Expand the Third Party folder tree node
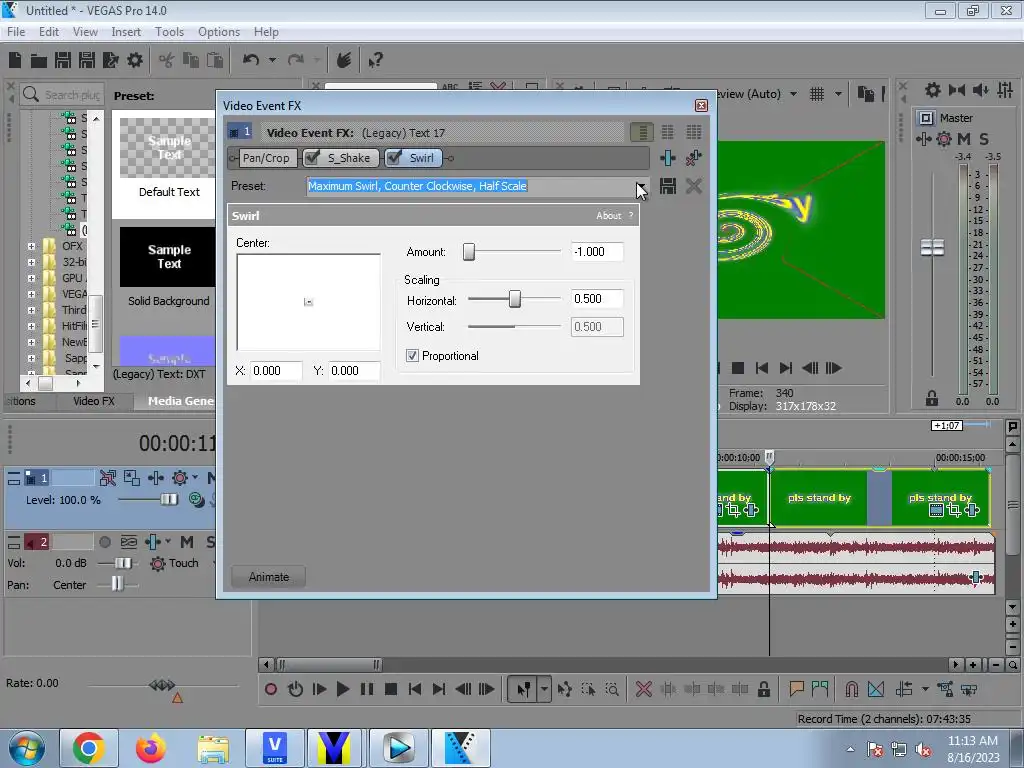Screen dimensions: 1024x768 tap(31, 310)
